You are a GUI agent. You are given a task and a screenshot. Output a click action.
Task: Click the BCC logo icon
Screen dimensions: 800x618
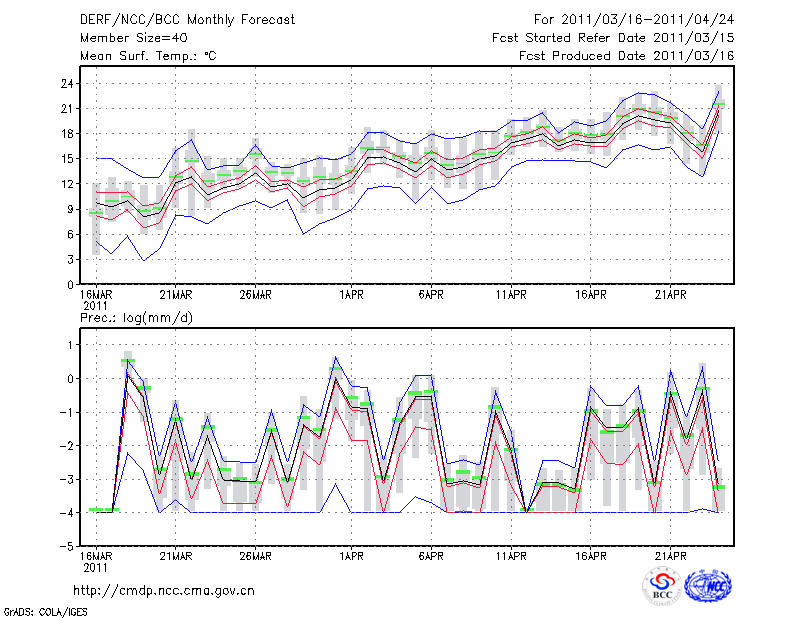click(x=661, y=587)
